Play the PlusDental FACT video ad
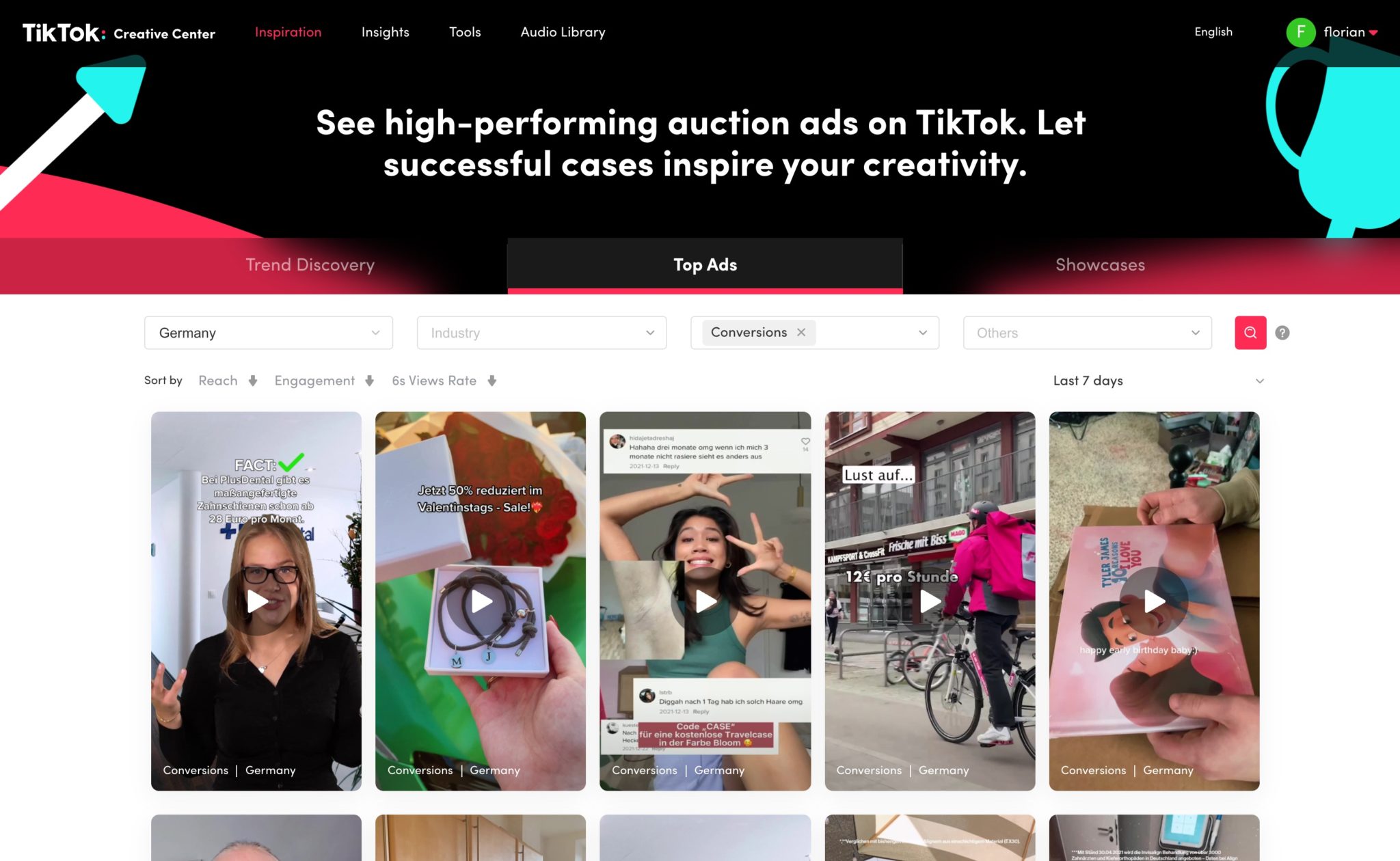1400x861 pixels. click(256, 601)
